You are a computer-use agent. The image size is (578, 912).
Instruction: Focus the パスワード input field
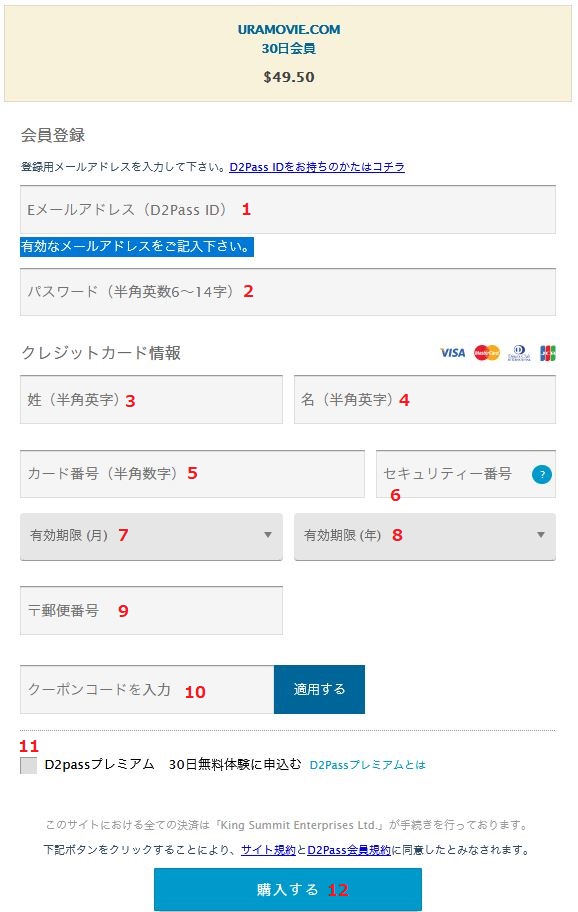[x=288, y=292]
